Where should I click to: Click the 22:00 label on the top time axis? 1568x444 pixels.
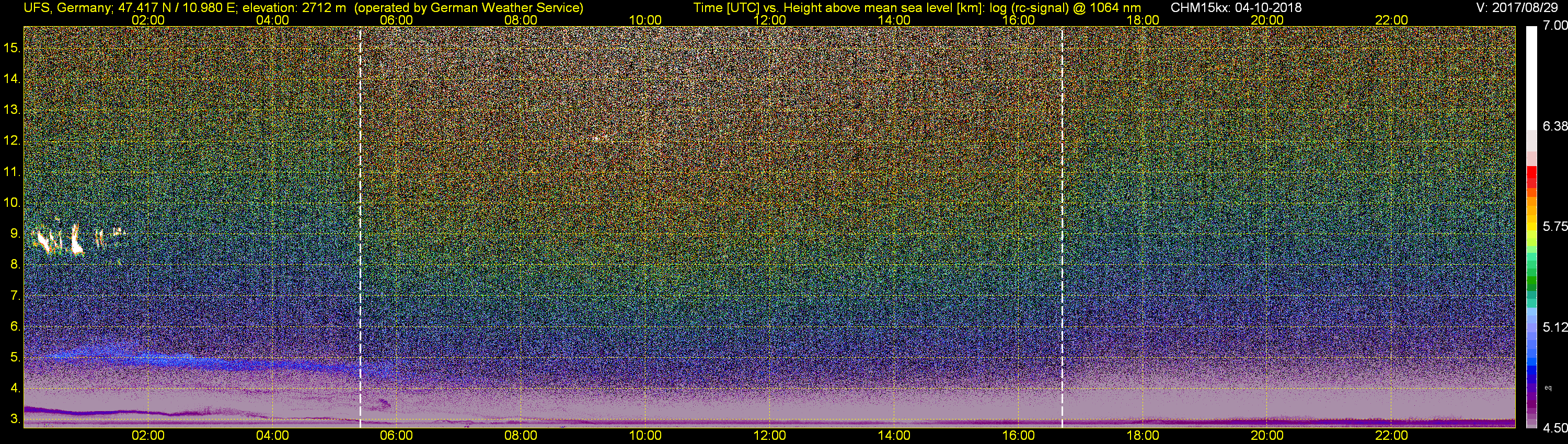click(1391, 20)
